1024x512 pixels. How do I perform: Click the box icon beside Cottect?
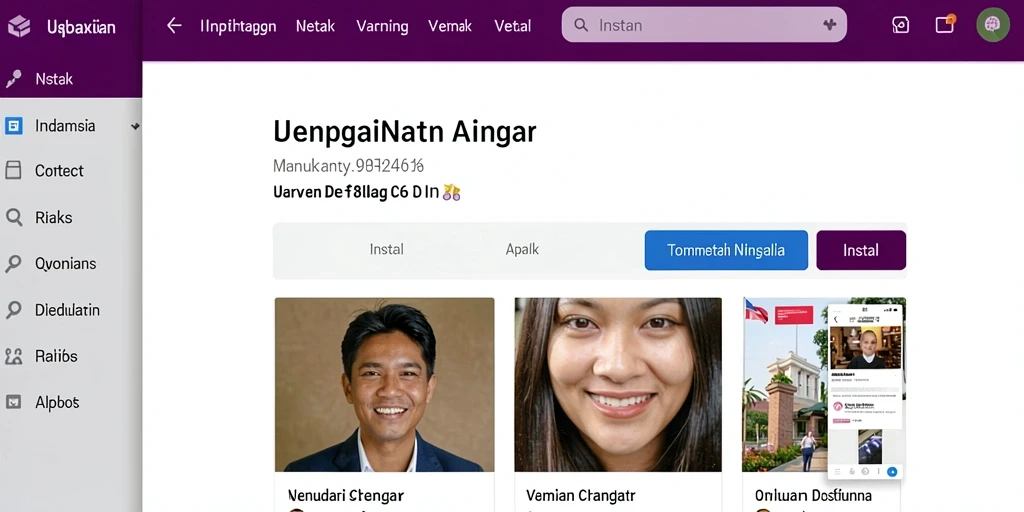[14, 170]
